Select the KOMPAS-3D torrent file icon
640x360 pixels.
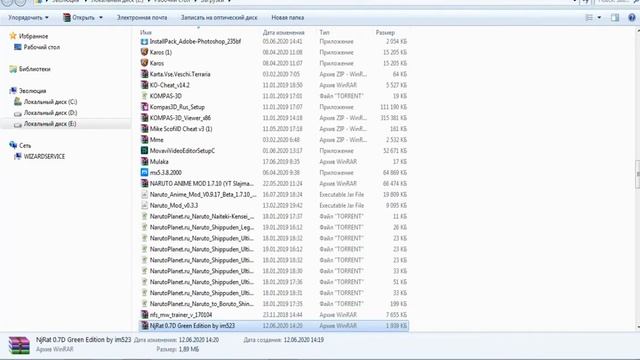click(144, 96)
